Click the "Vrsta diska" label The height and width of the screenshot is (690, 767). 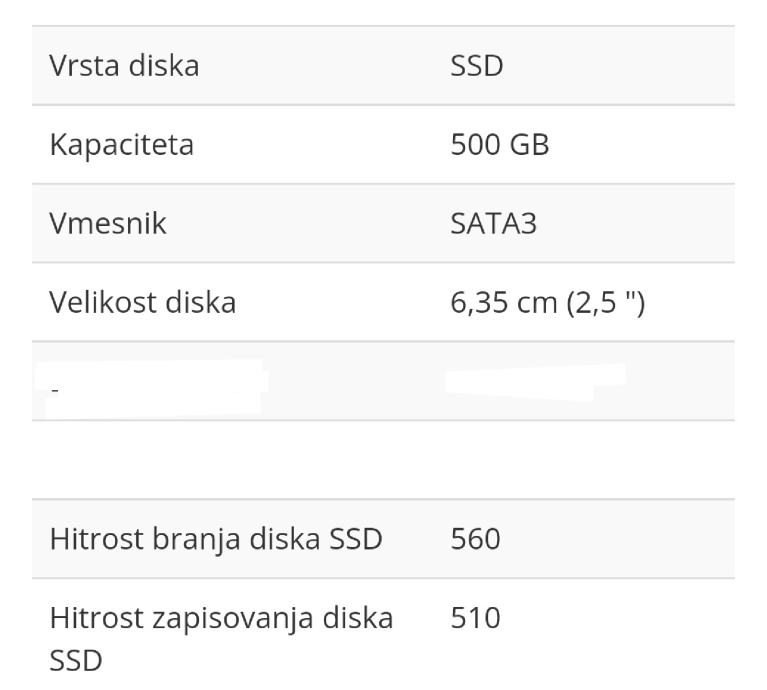click(124, 67)
